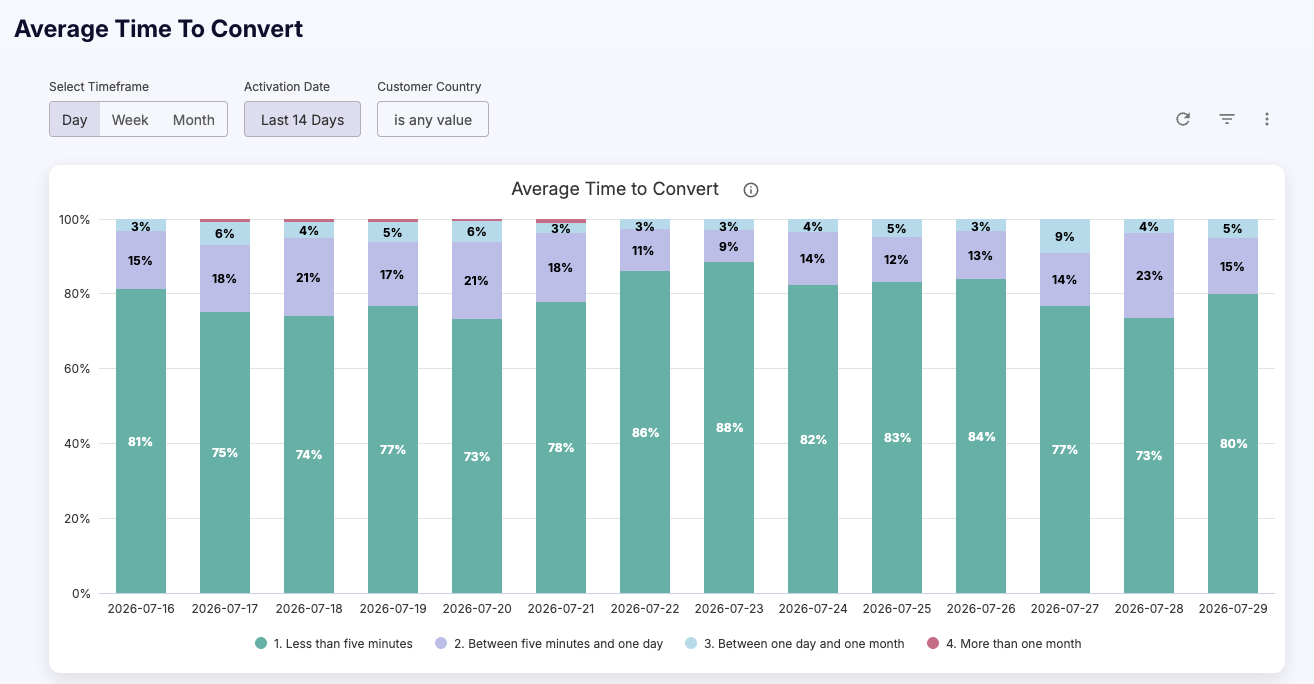Select the 73% green bar for 2026-07-20
1314x684 pixels.
[477, 456]
